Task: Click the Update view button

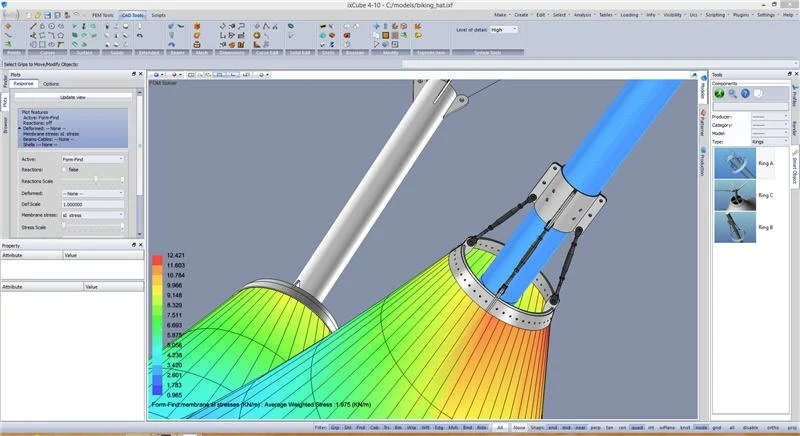Action: [x=73, y=97]
